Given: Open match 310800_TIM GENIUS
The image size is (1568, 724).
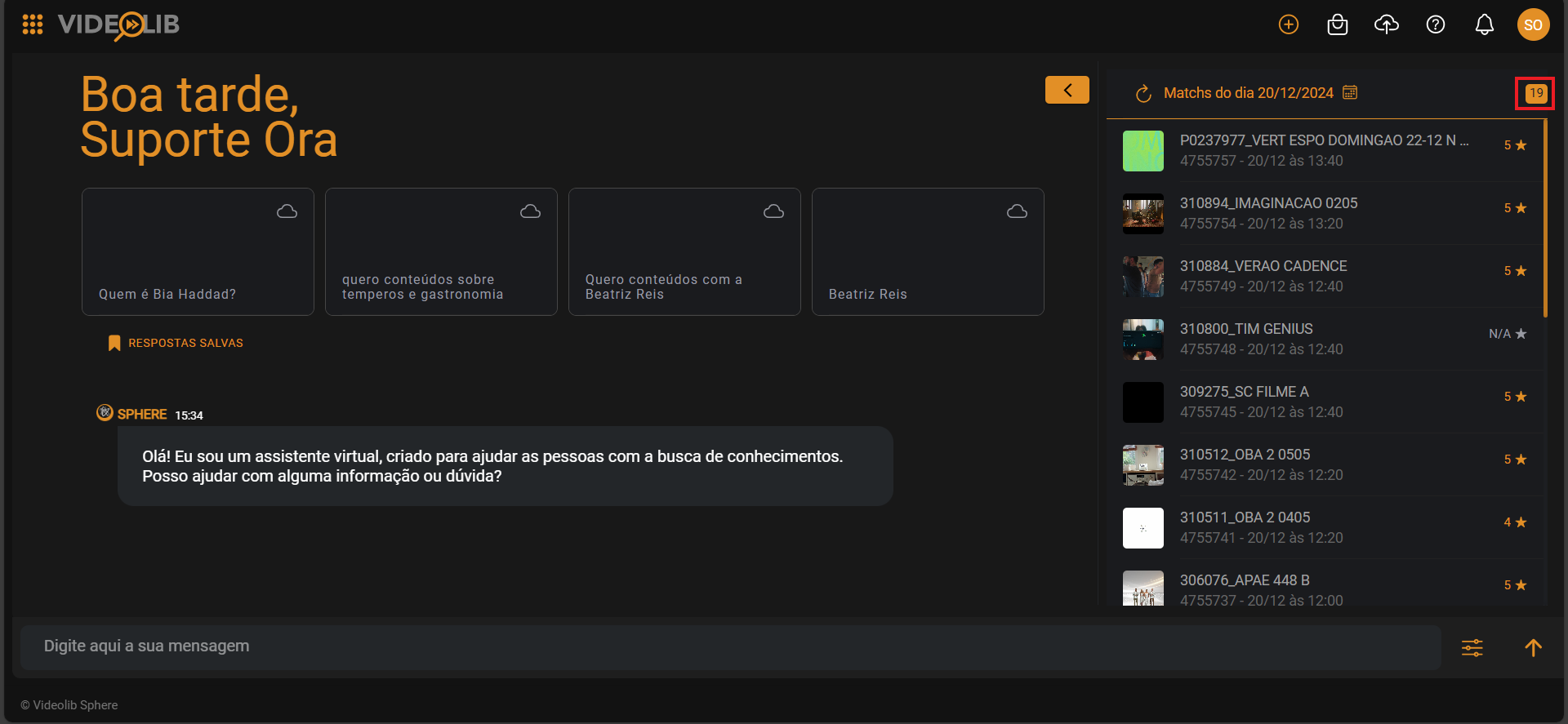Looking at the screenshot, I should click(x=1325, y=339).
